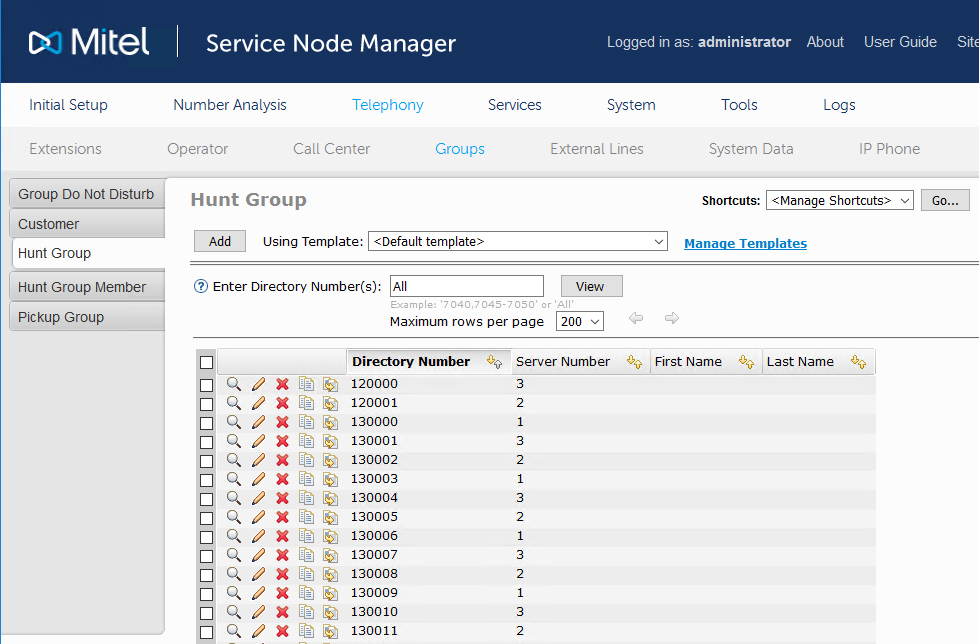
Task: Switch to the External Lines tab
Action: pyautogui.click(x=597, y=149)
